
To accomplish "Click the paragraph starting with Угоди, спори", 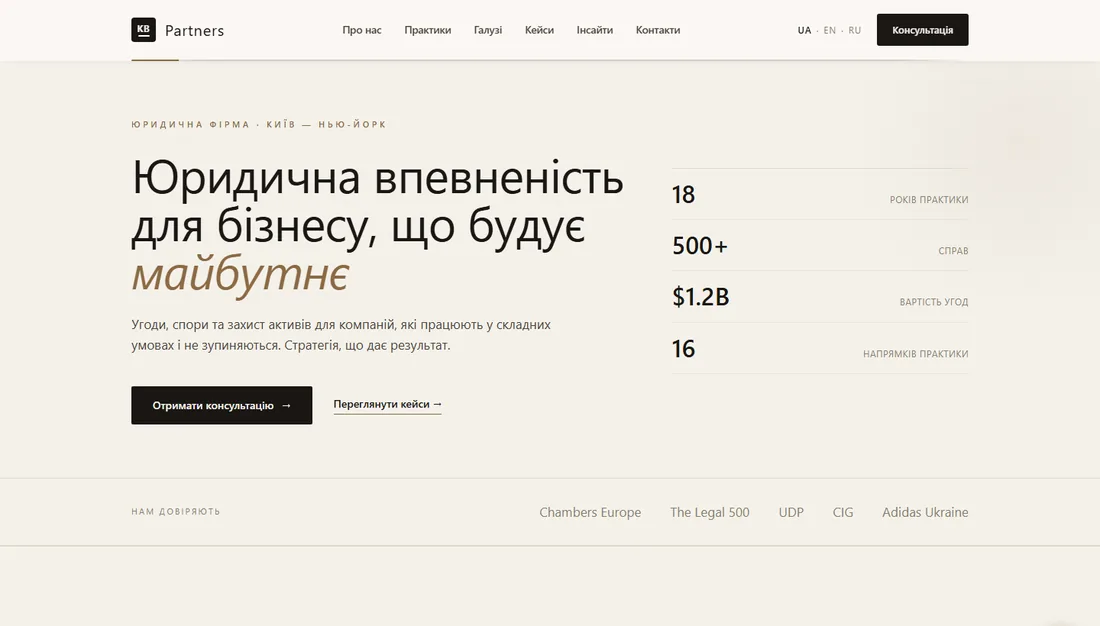I will [x=341, y=335].
